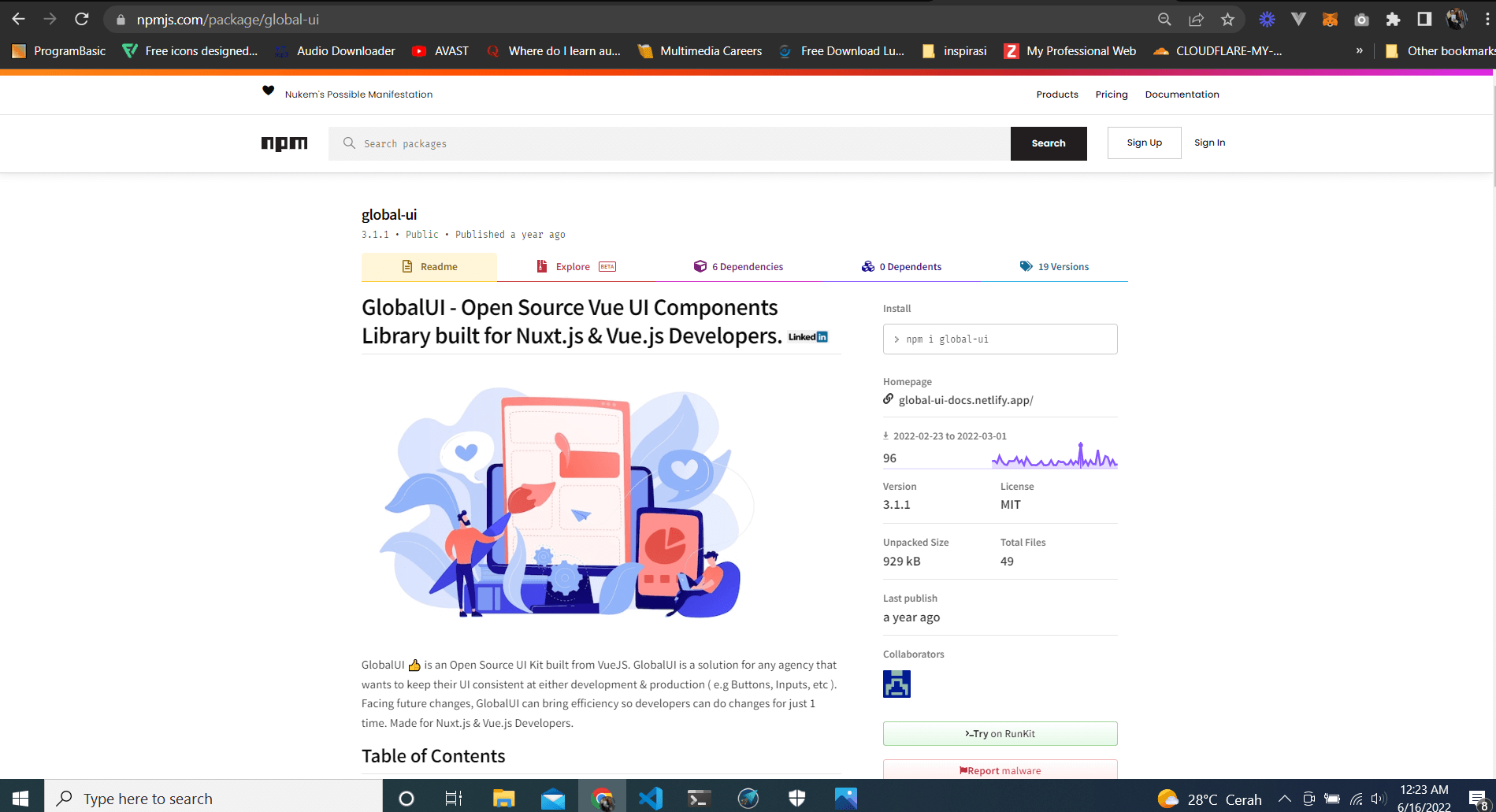1496x812 pixels.
Task: Click into the Search packages field
Action: pyautogui.click(x=670, y=143)
